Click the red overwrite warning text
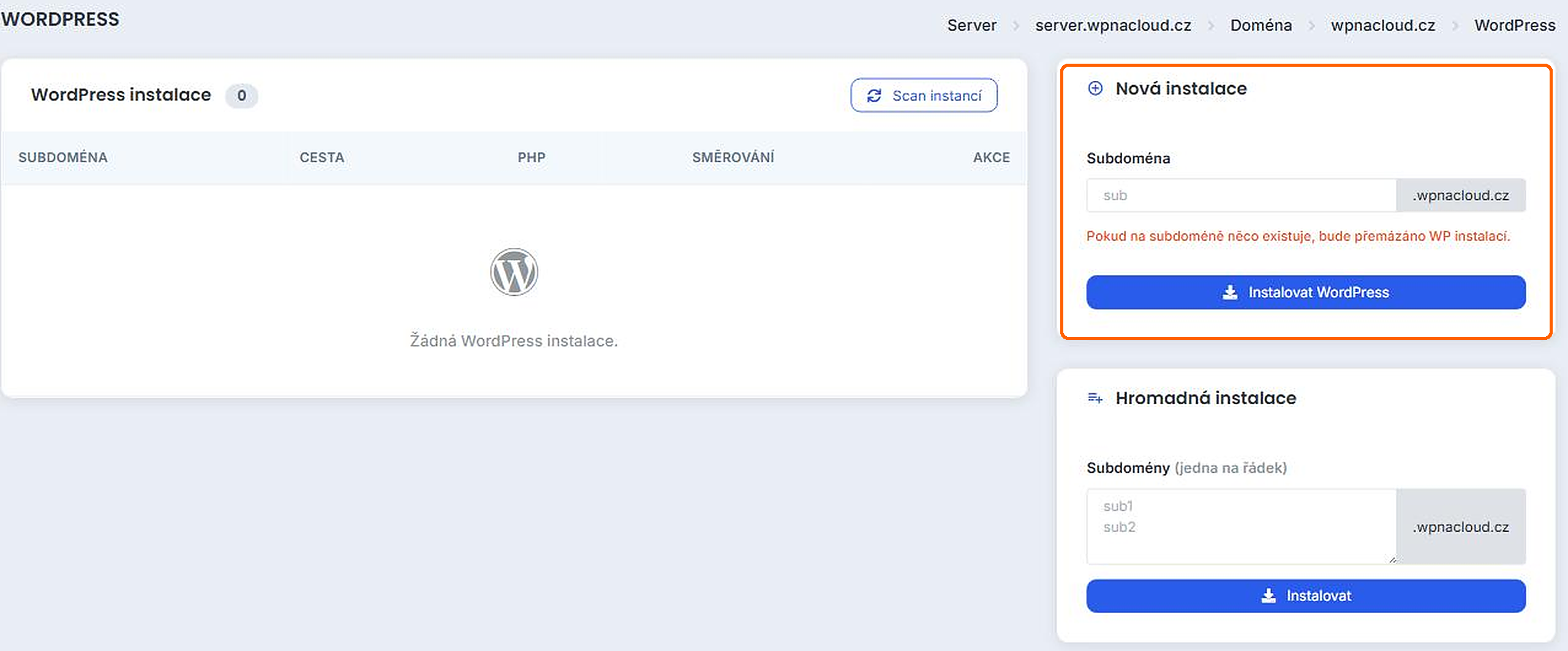The width and height of the screenshot is (1568, 651). click(x=1298, y=236)
